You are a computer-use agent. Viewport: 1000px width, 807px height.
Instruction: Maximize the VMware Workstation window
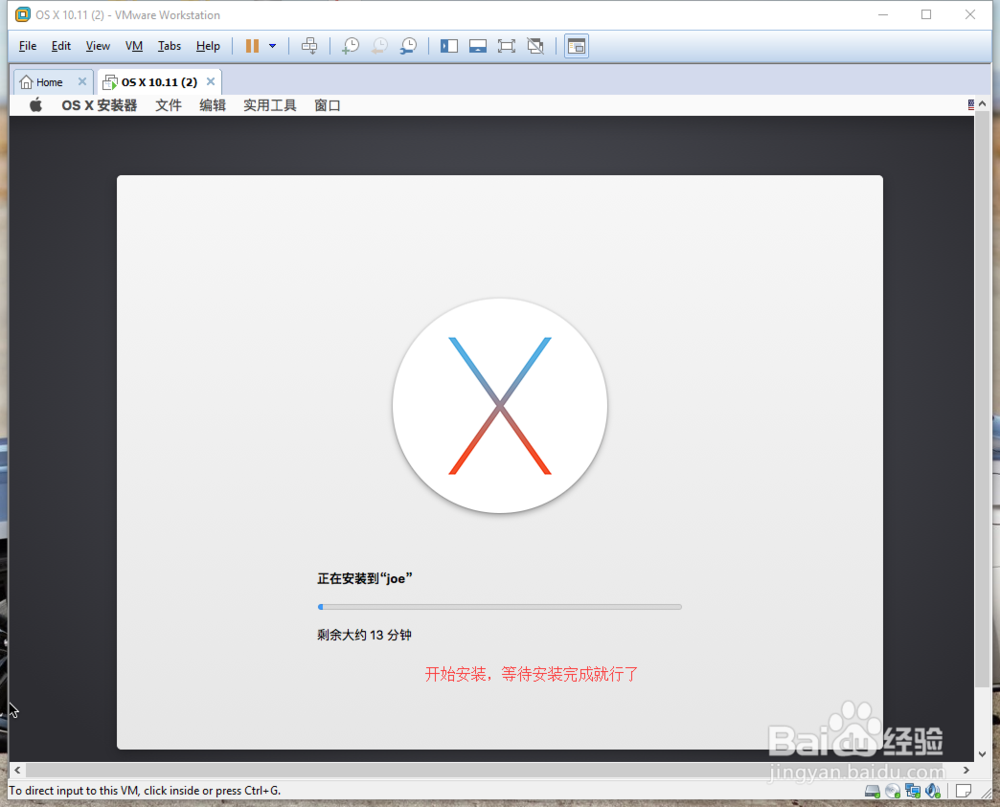click(x=926, y=14)
